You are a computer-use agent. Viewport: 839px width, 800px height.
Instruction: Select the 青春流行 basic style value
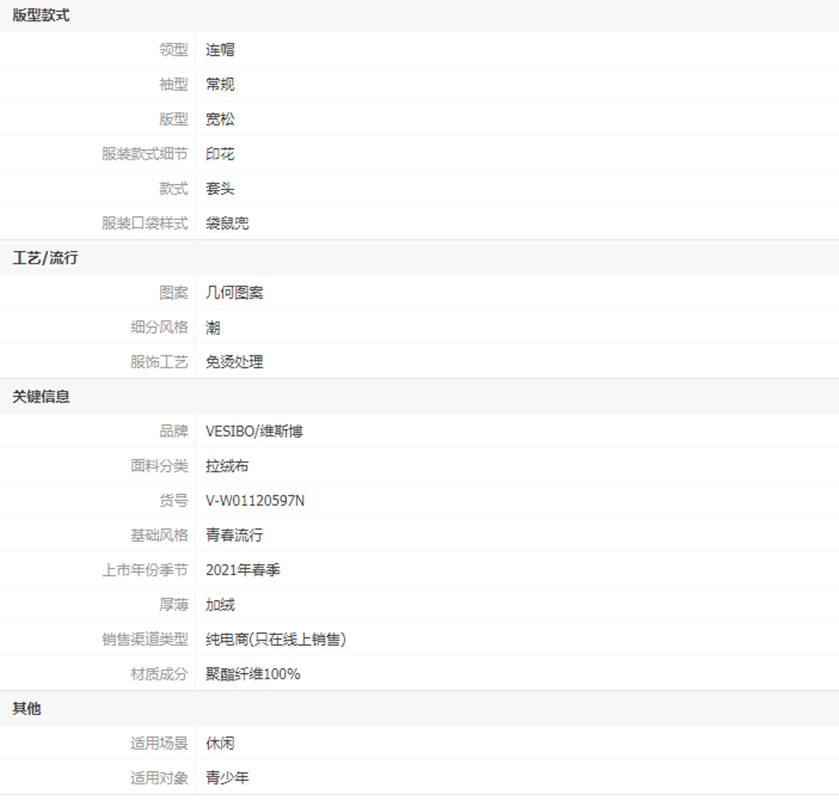[x=234, y=536]
